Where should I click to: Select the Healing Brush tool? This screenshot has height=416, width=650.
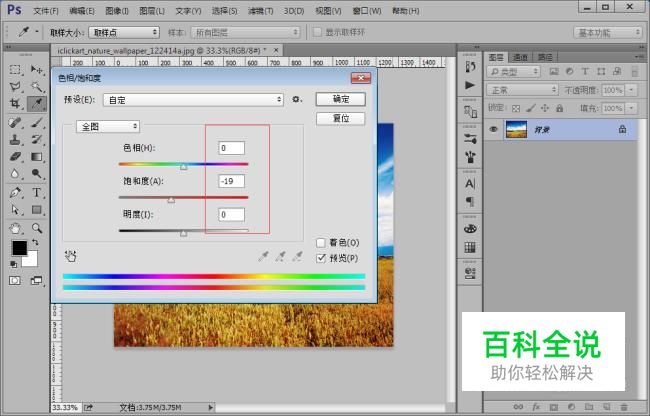point(15,122)
